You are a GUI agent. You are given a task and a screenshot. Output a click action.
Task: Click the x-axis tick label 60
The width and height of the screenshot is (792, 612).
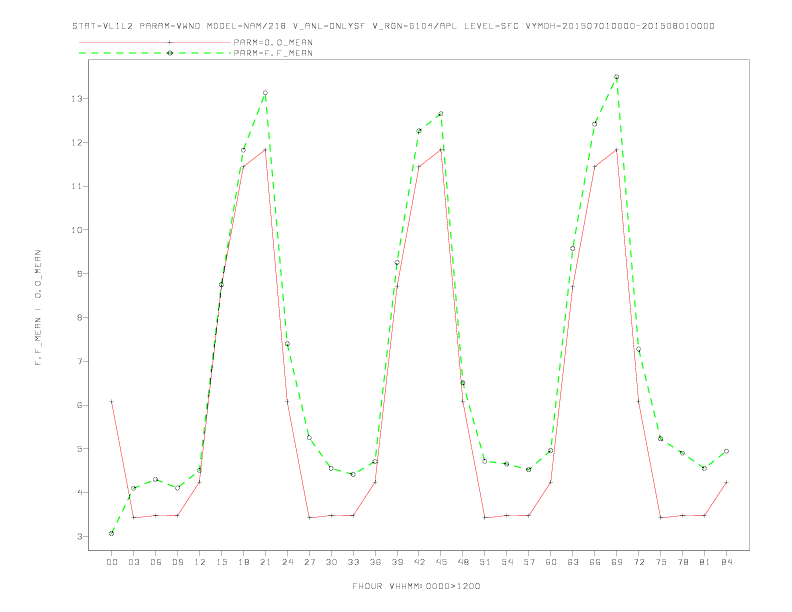(x=551, y=562)
